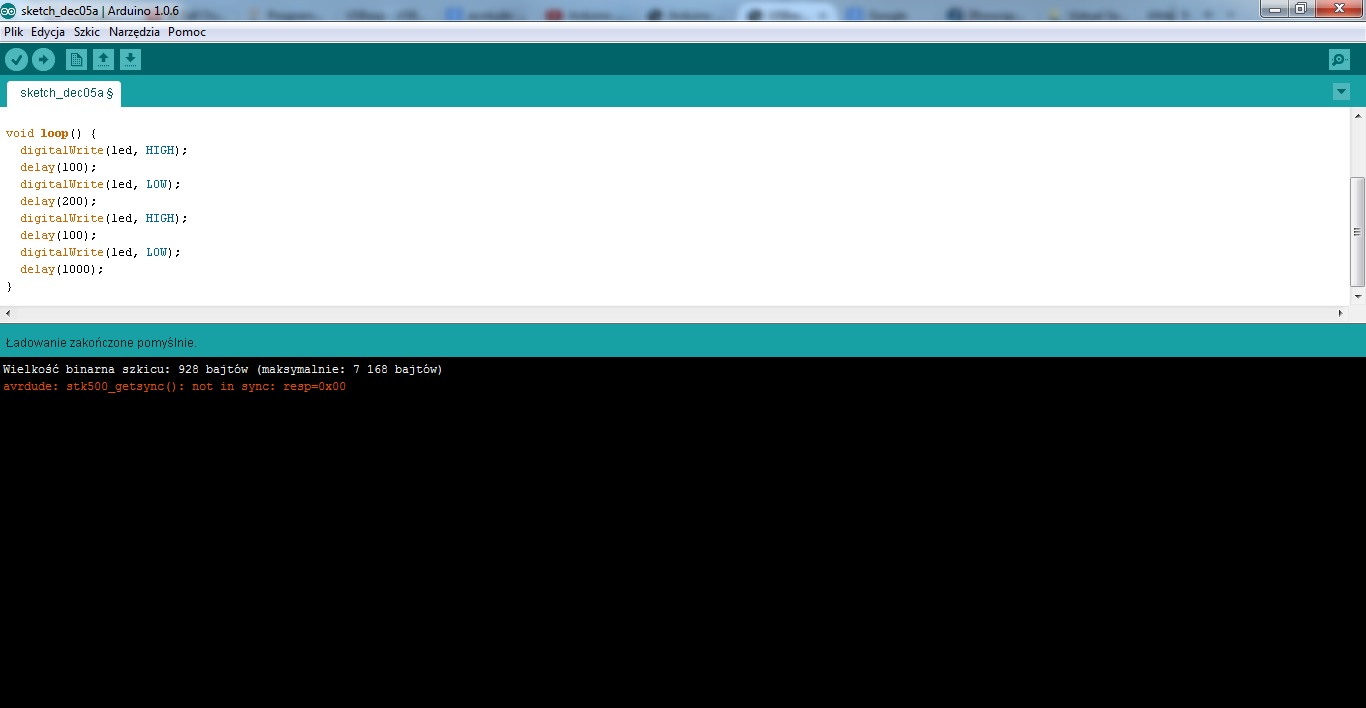This screenshot has height=708, width=1366.
Task: Create a new sketch with New icon
Action: pyautogui.click(x=76, y=60)
